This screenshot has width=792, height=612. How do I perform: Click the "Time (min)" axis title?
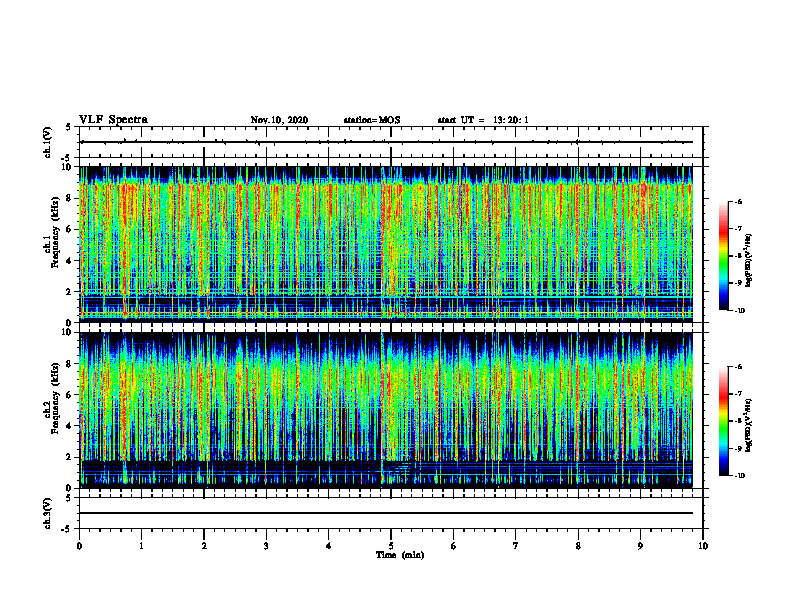click(400, 555)
